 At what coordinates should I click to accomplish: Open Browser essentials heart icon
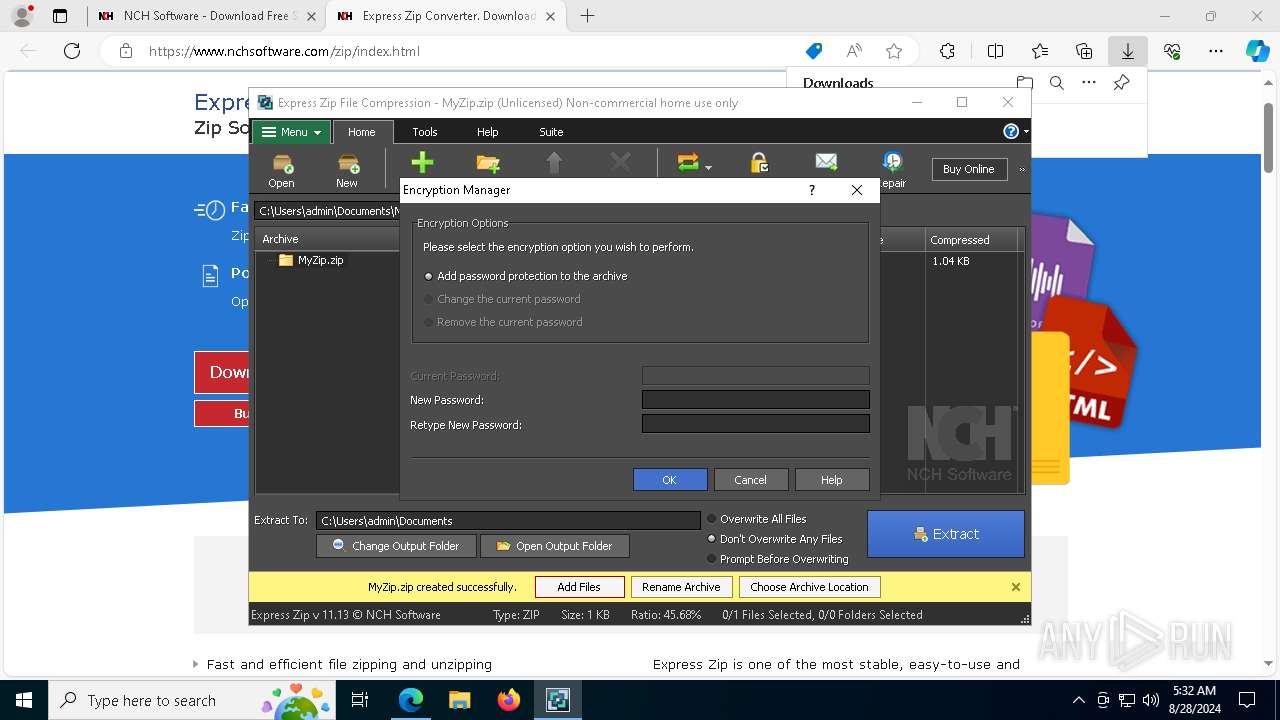(1172, 51)
